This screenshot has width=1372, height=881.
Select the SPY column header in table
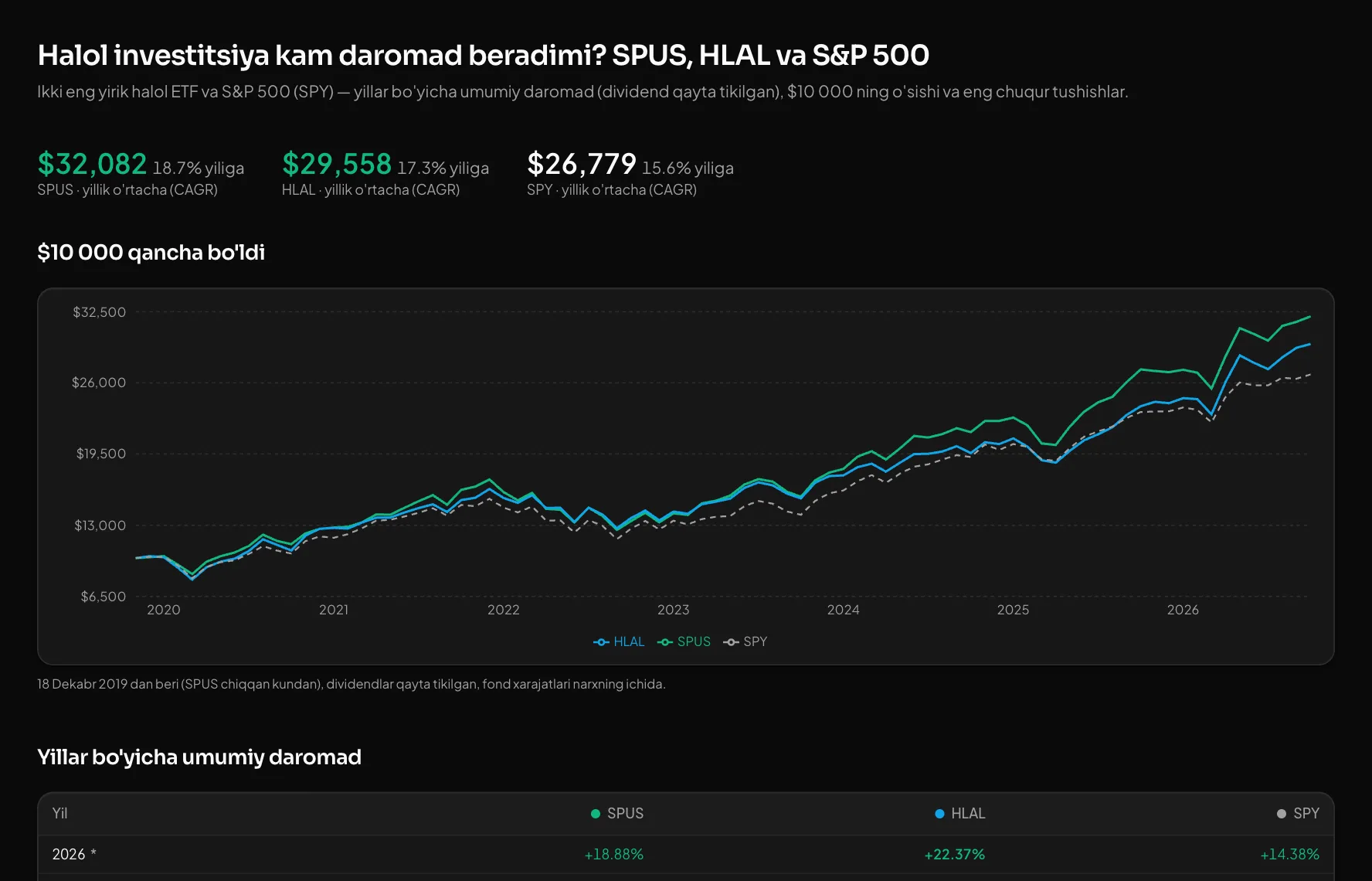[1298, 814]
